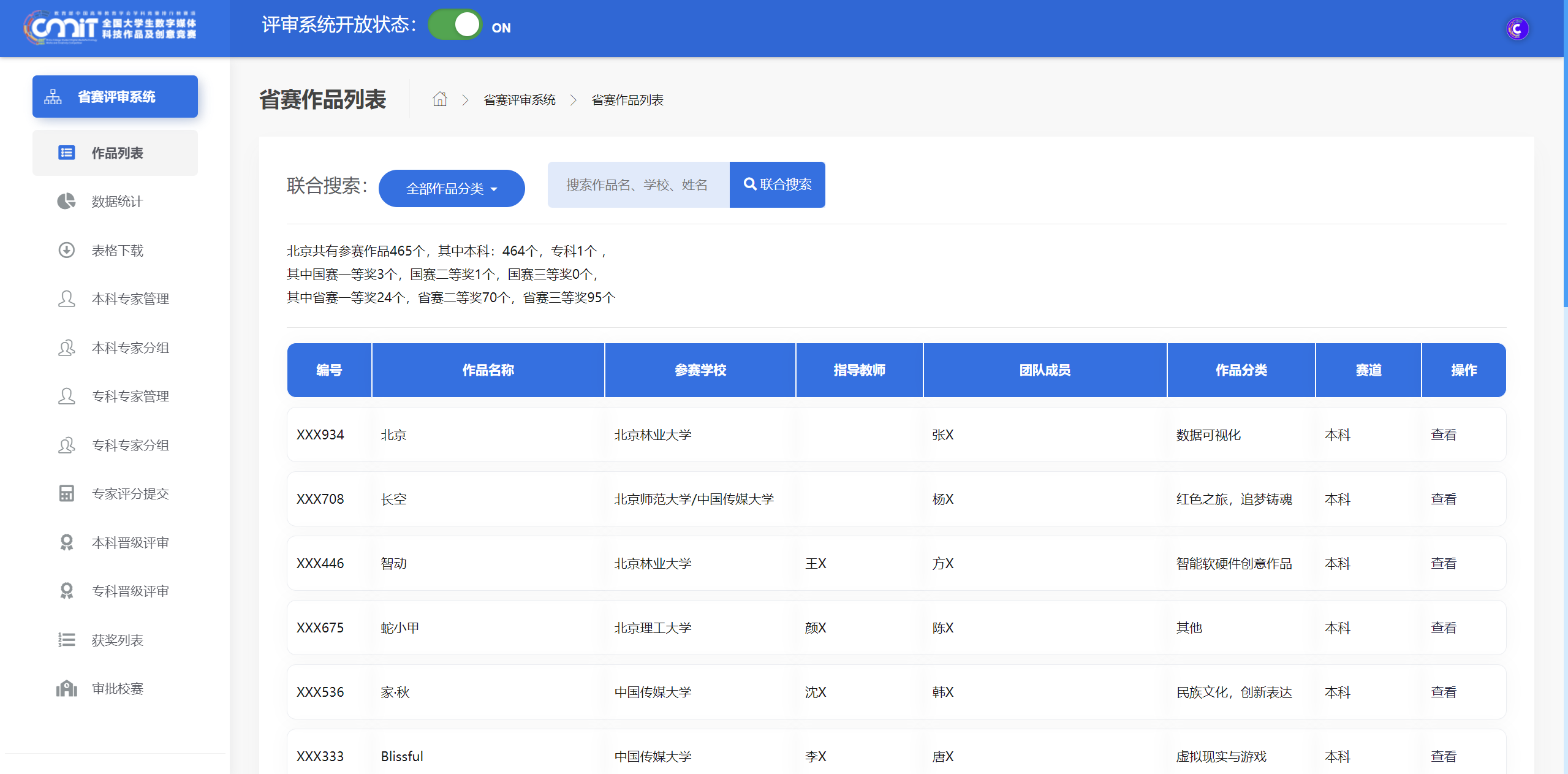Image resolution: width=1568 pixels, height=774 pixels.
Task: Click the 联合搜索 search button
Action: tap(777, 184)
